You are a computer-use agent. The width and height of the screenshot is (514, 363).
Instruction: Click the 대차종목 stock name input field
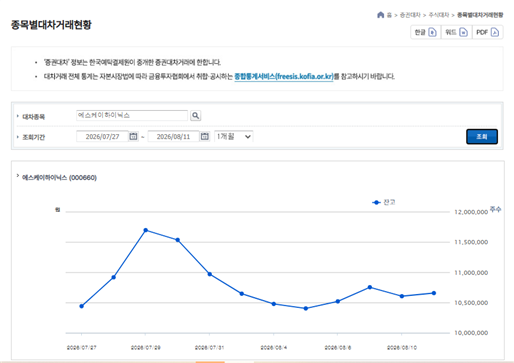pos(132,115)
